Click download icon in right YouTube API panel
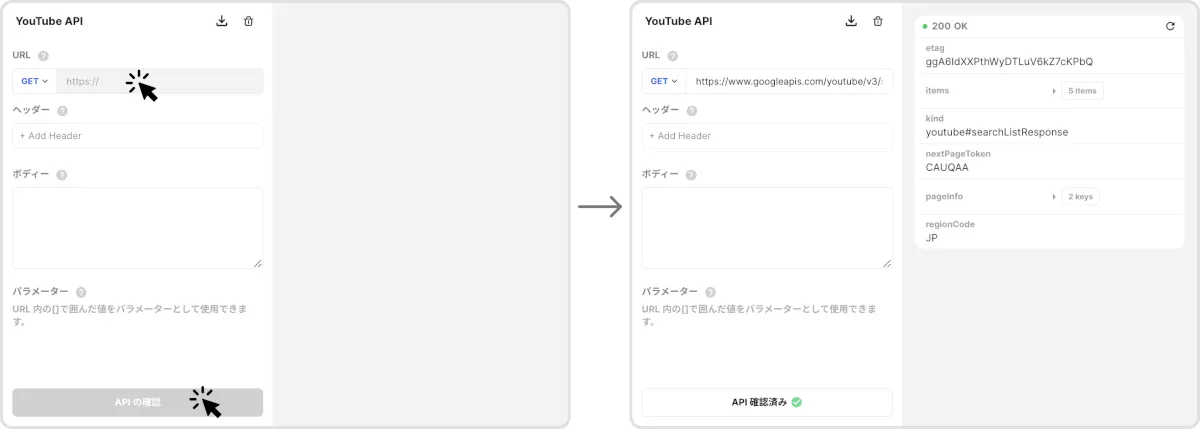Viewport: 1200px width, 429px height. coord(851,21)
